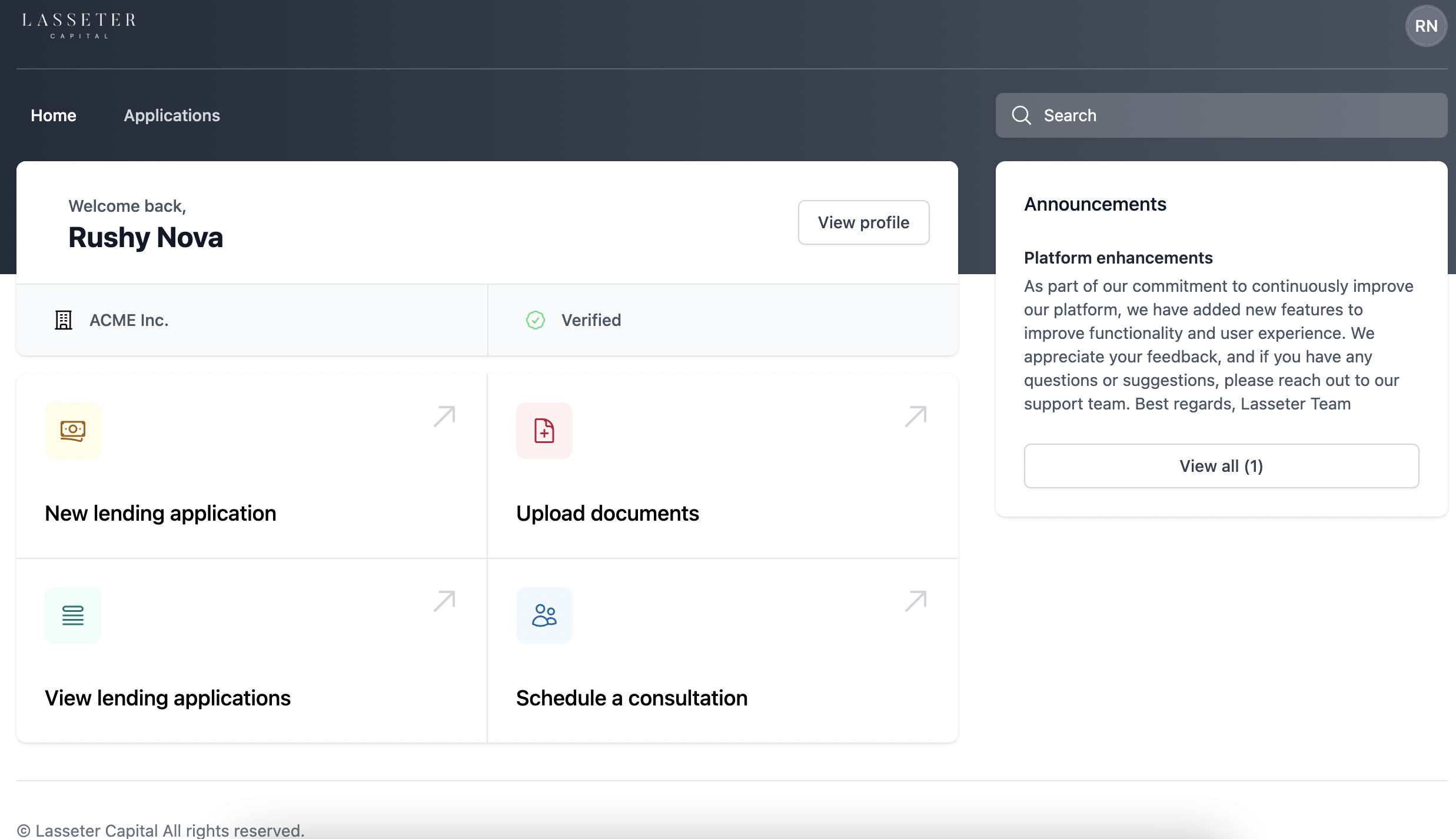This screenshot has width=1456, height=839.
Task: Open the Upload documents link
Action: point(607,514)
